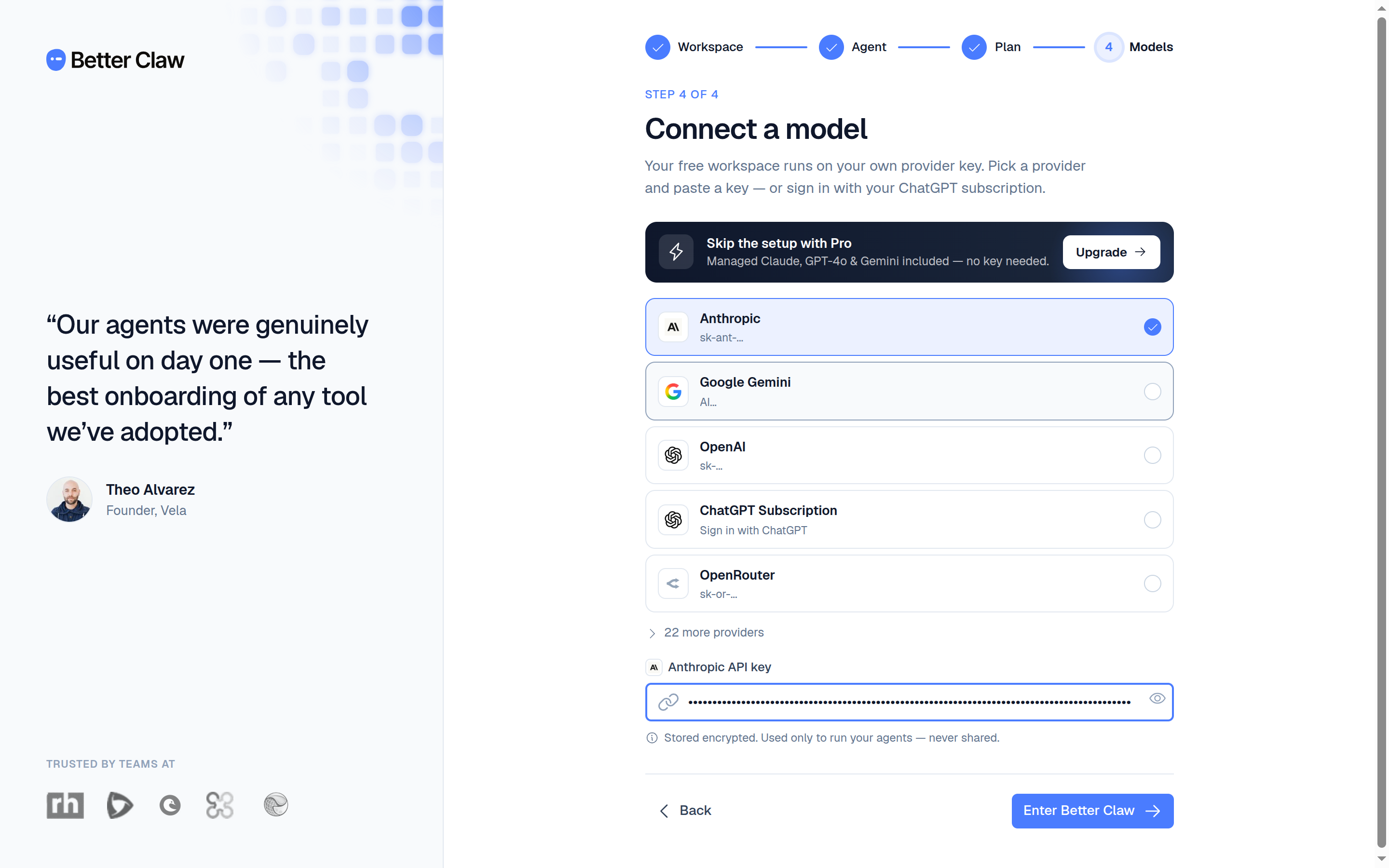Click the small Anthropic icon beside API key label
The width and height of the screenshot is (1389, 868).
tap(654, 667)
